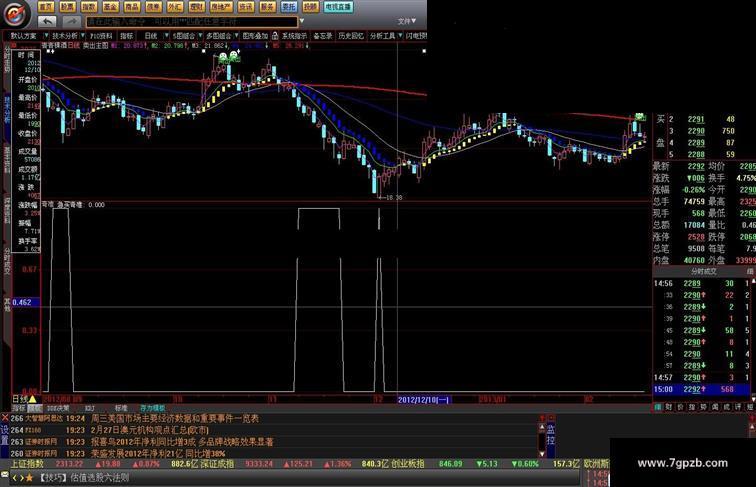Select the 指标 tab below the chart
This screenshot has width=756, height=487.
pos(18,408)
